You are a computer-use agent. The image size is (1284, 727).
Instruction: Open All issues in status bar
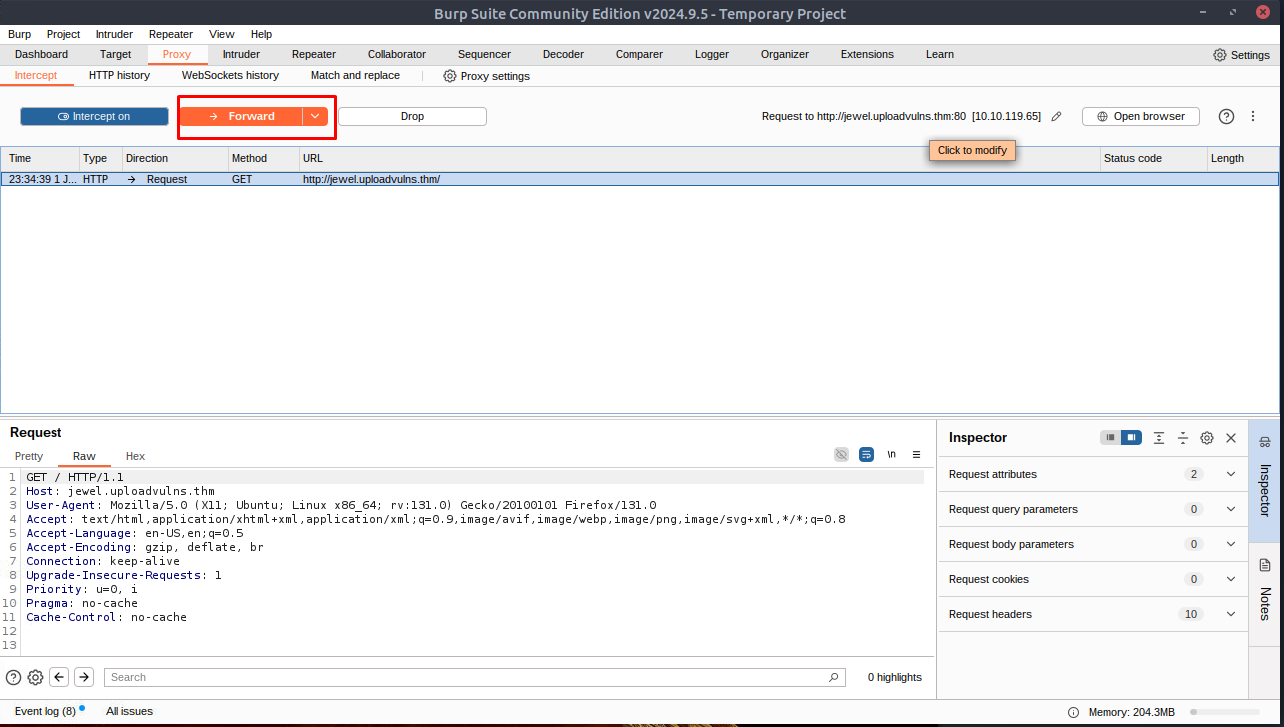[129, 711]
